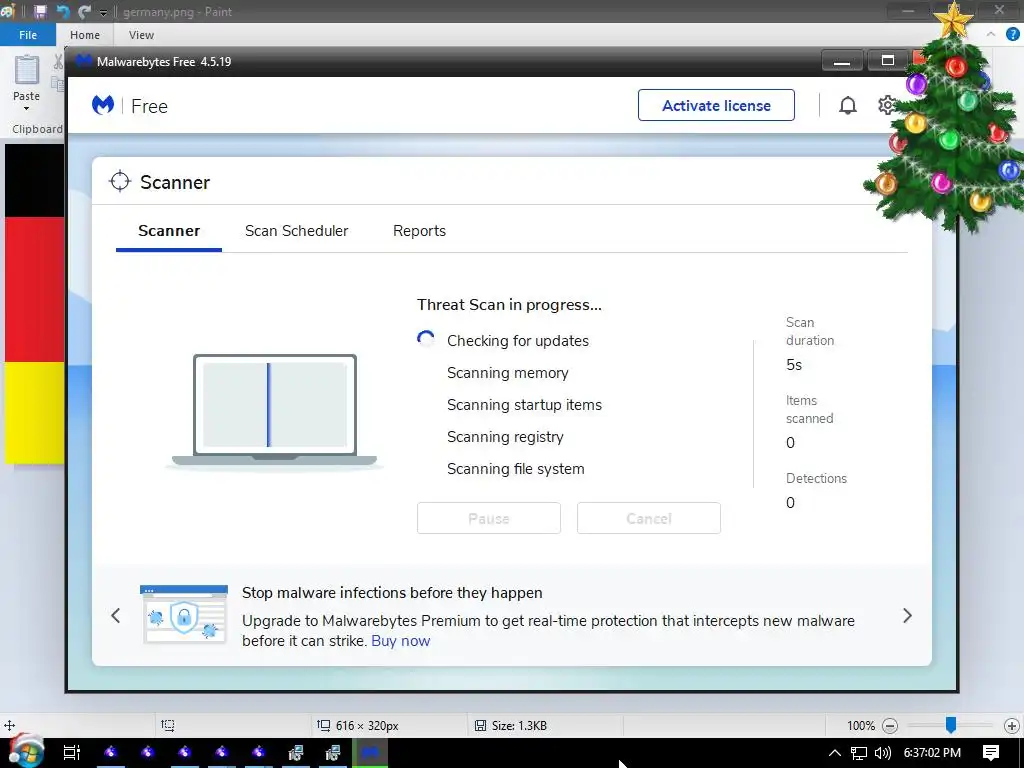Open the notifications bell in Malwarebytes
1024x768 pixels.
click(848, 105)
